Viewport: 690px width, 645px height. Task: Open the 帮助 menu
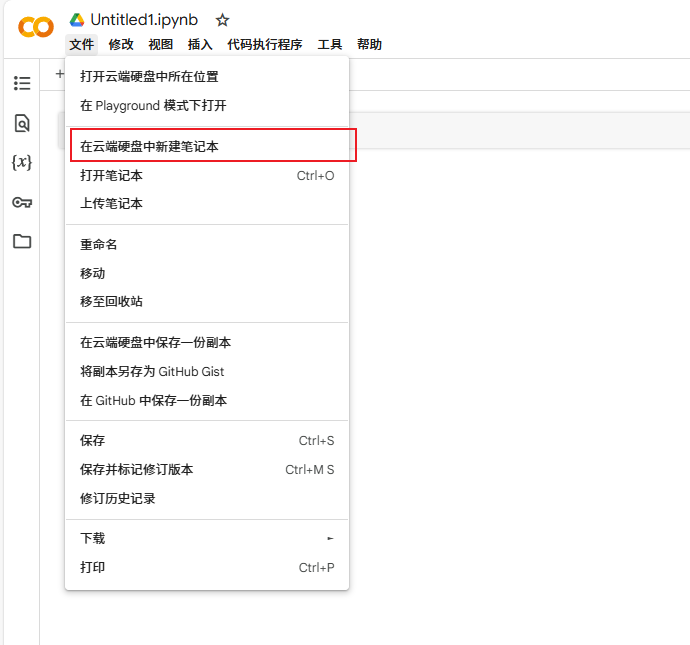coord(369,44)
